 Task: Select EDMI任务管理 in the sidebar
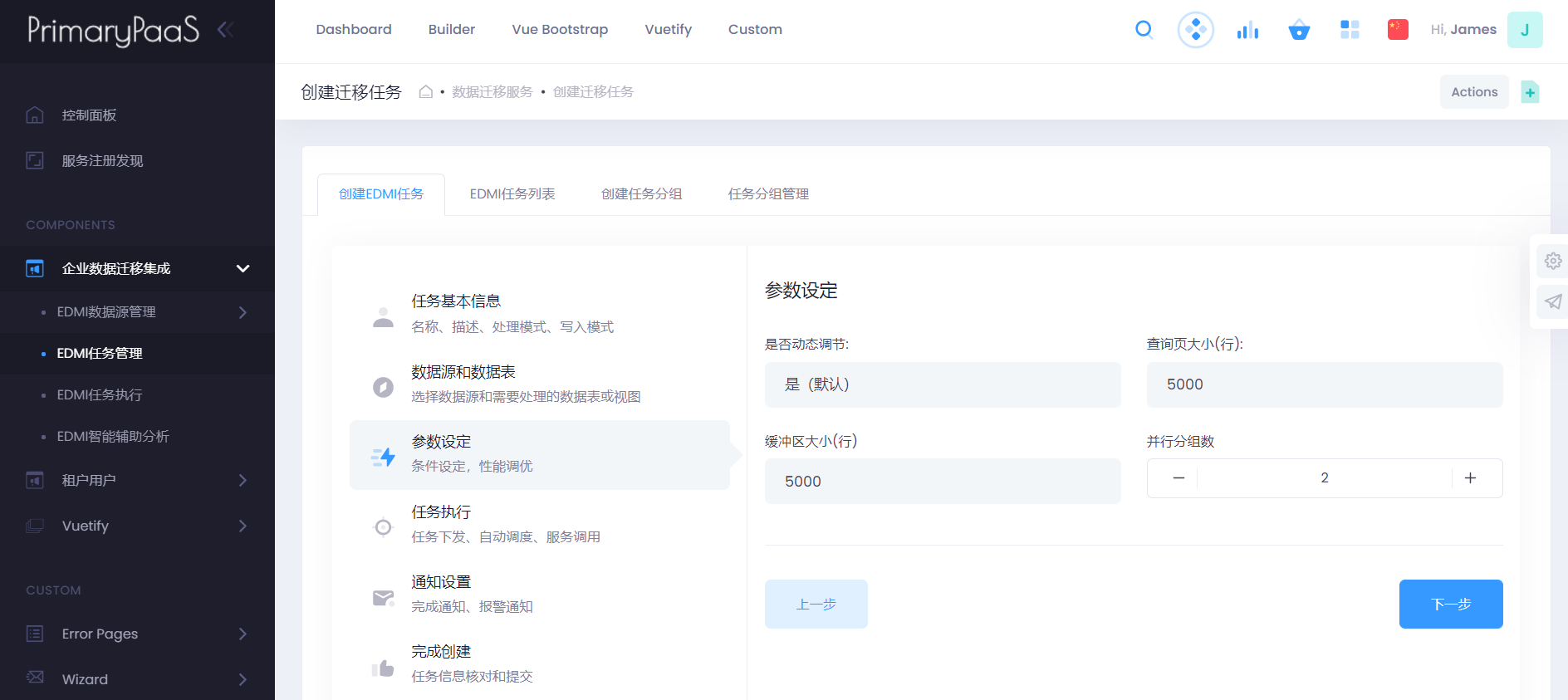(x=100, y=354)
